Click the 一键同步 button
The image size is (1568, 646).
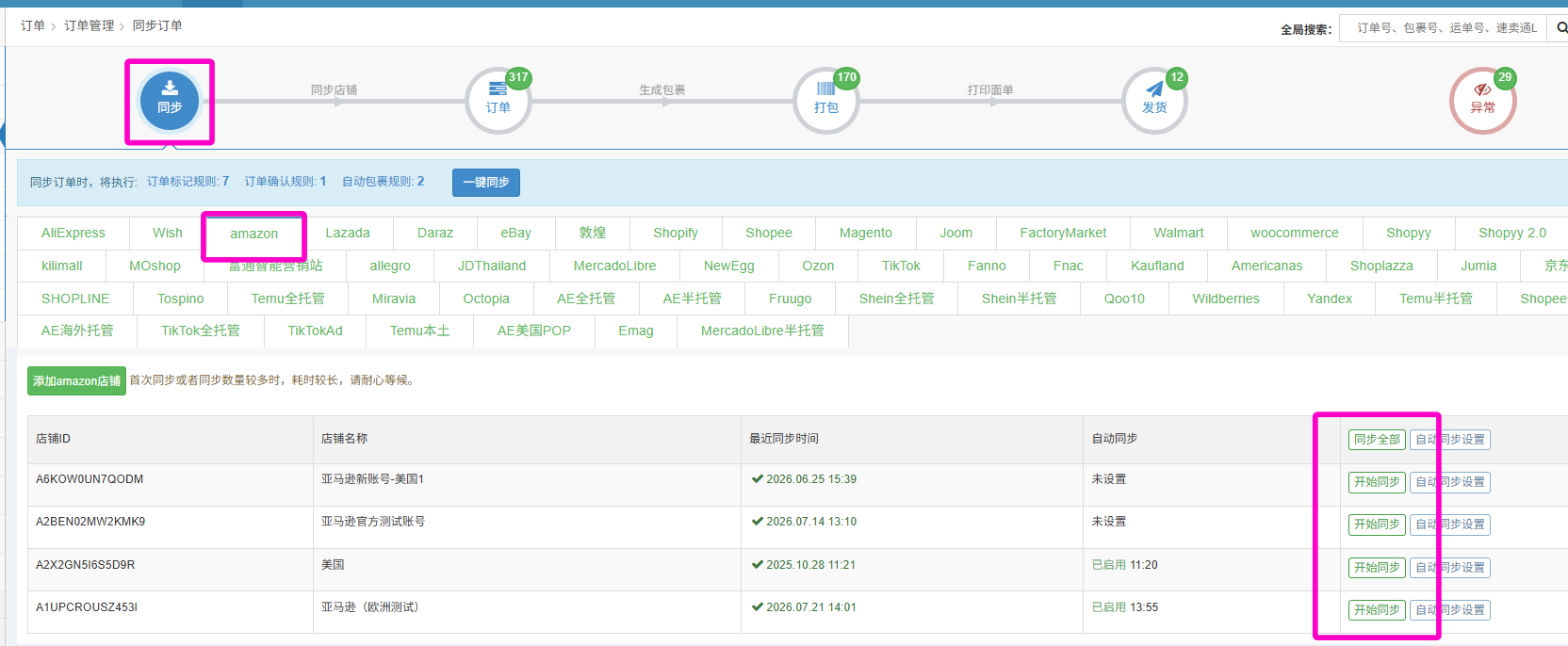pos(486,182)
